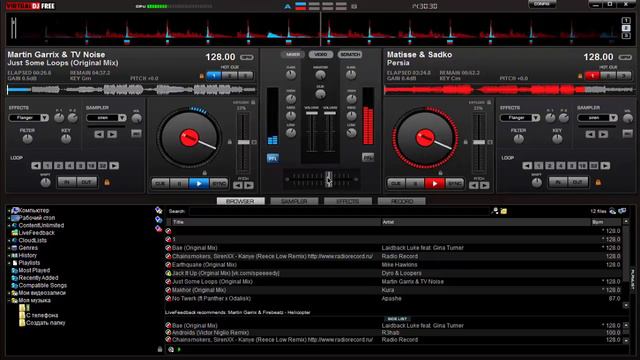Image resolution: width=640 pixels, height=360 pixels.
Task: Toggle keylock next to left pitch fader
Action: pos(229,142)
